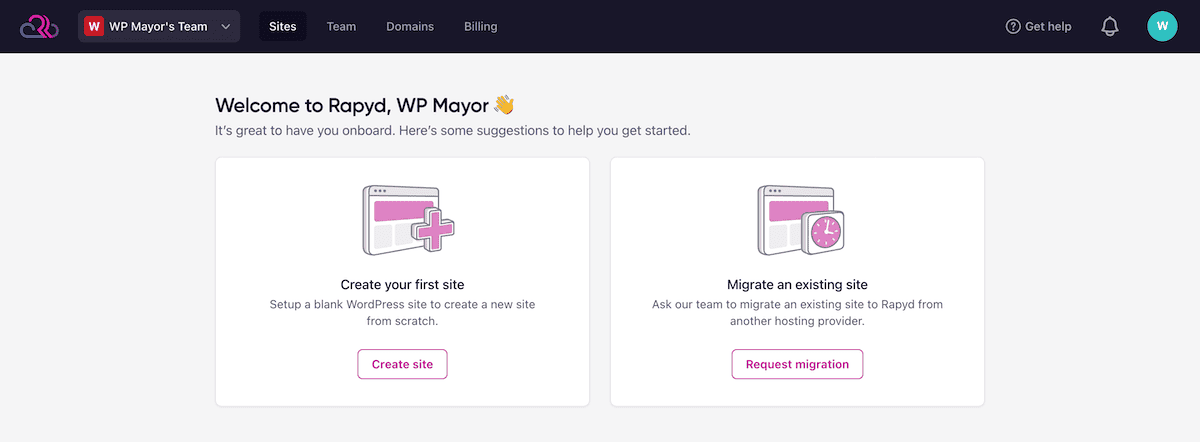The width and height of the screenshot is (1200, 442).
Task: Click the 'Migrate an existing site' heading
Action: click(797, 285)
